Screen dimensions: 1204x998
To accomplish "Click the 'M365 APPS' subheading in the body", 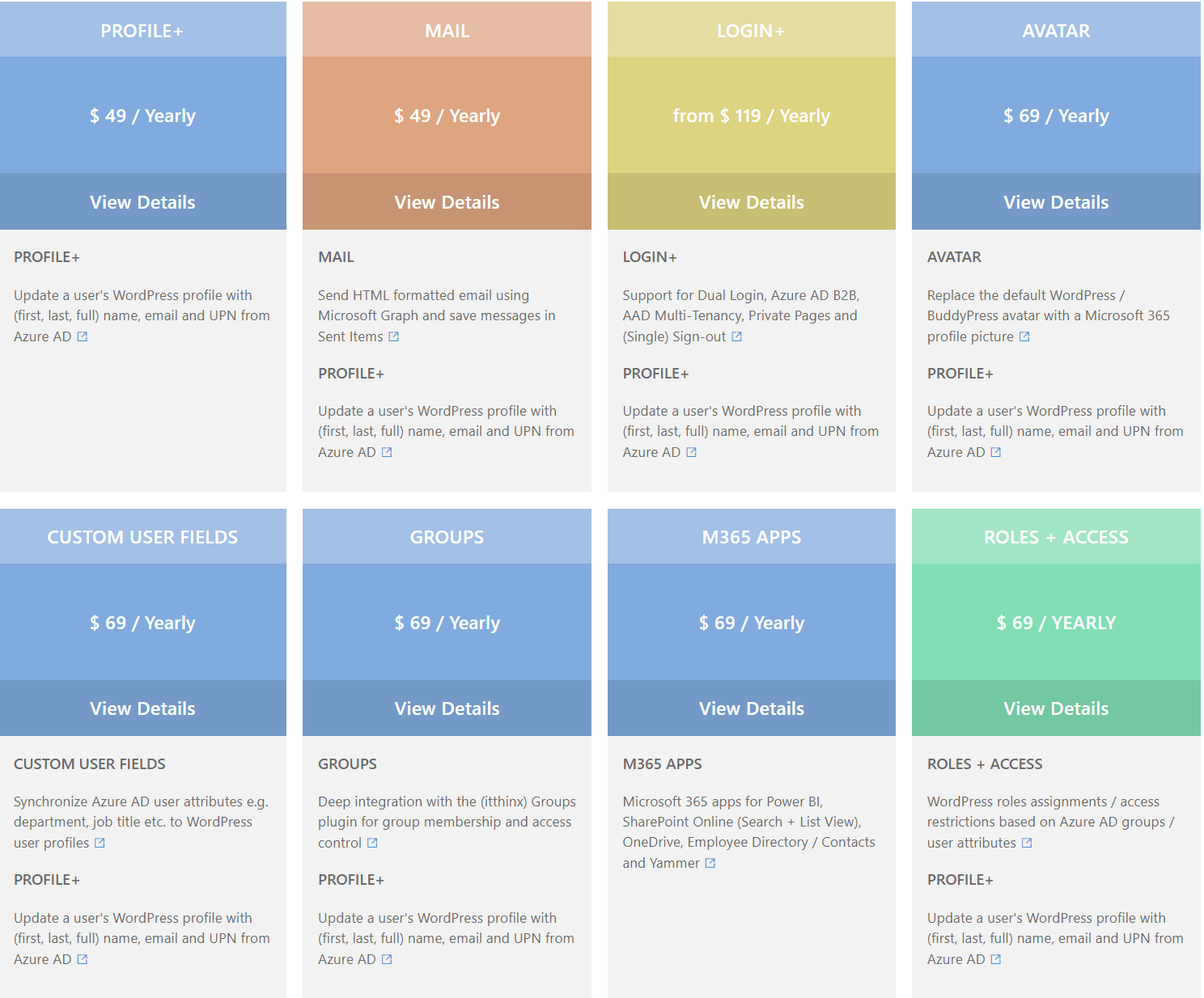I will click(x=662, y=764).
